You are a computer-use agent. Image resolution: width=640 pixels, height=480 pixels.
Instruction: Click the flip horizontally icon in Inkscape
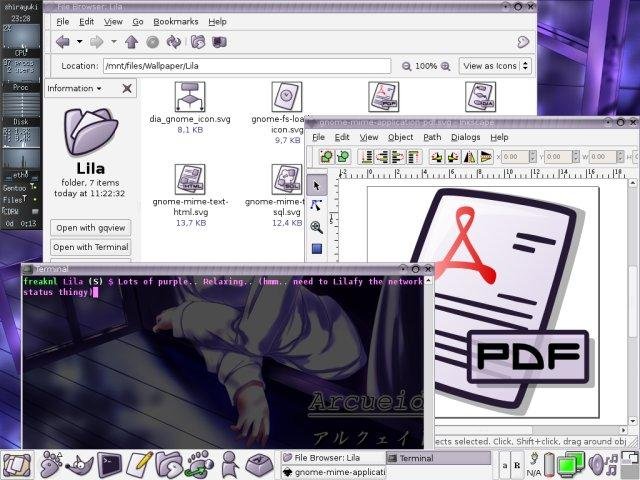coord(469,157)
